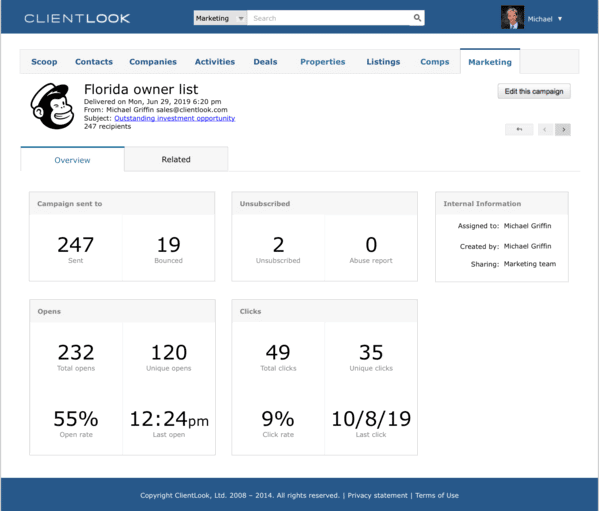Click the 55% Open rate value
The width and height of the screenshot is (599, 511).
(x=76, y=419)
